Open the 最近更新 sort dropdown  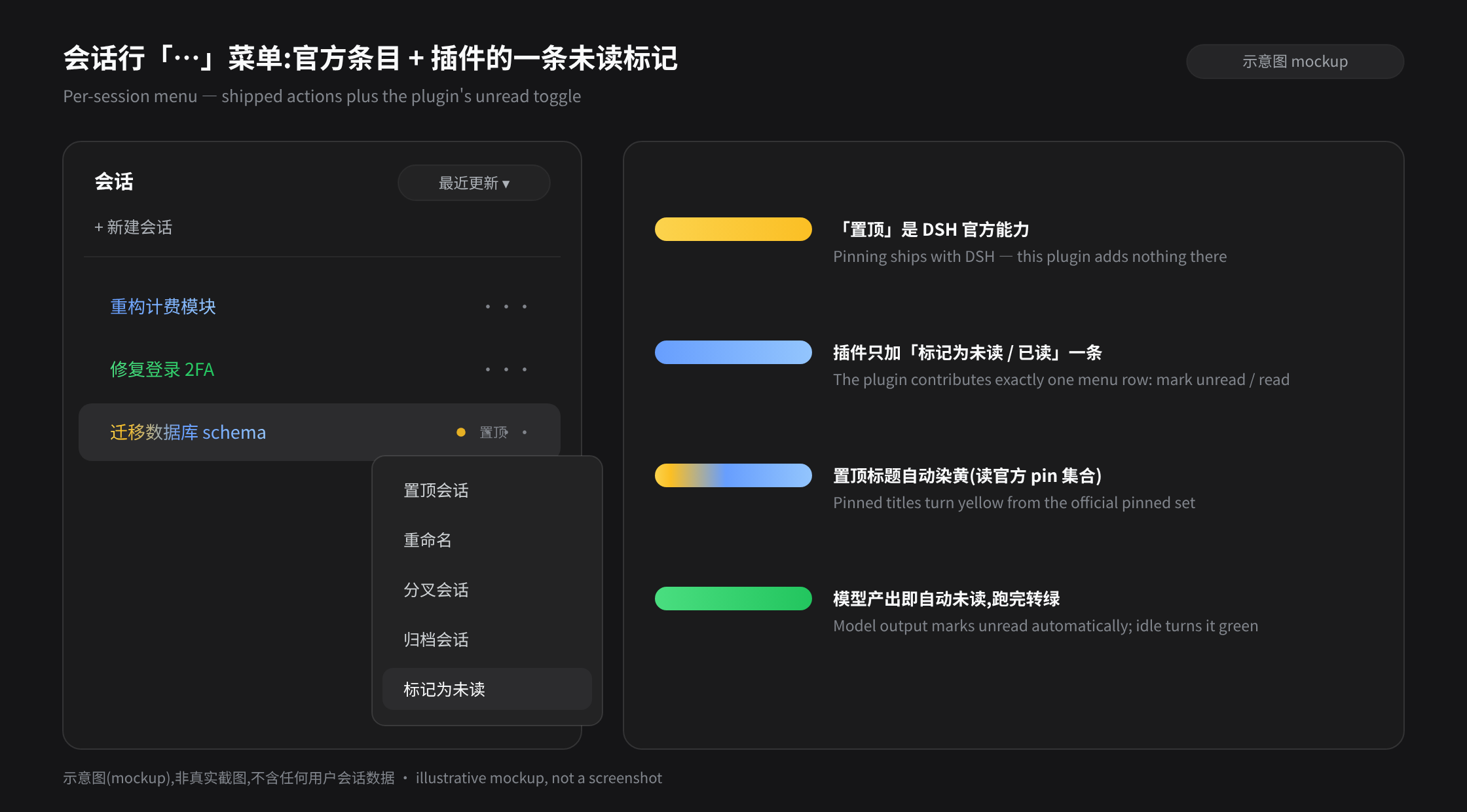pos(474,183)
